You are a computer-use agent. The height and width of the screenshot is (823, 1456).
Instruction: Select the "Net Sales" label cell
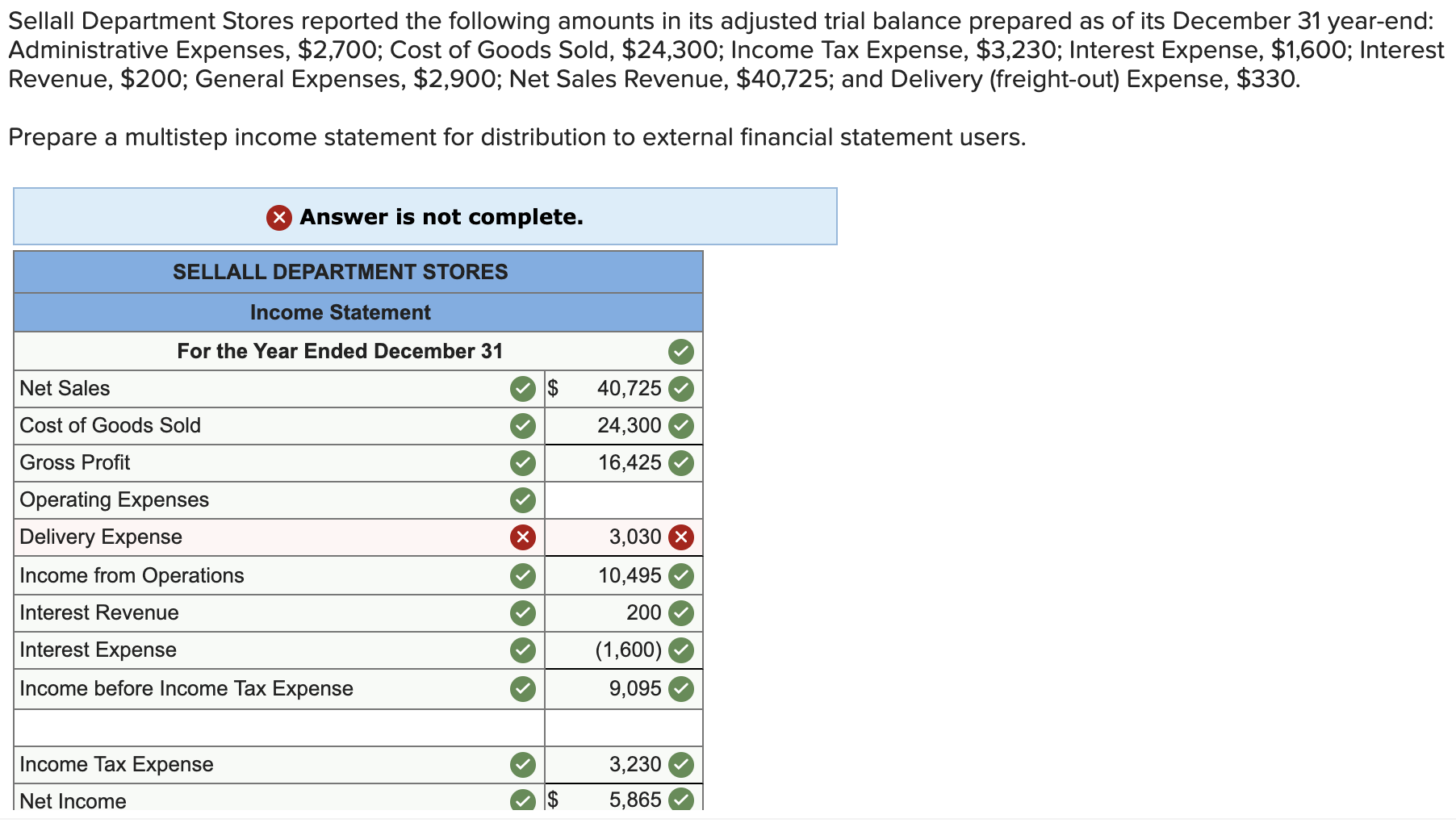[x=279, y=389]
